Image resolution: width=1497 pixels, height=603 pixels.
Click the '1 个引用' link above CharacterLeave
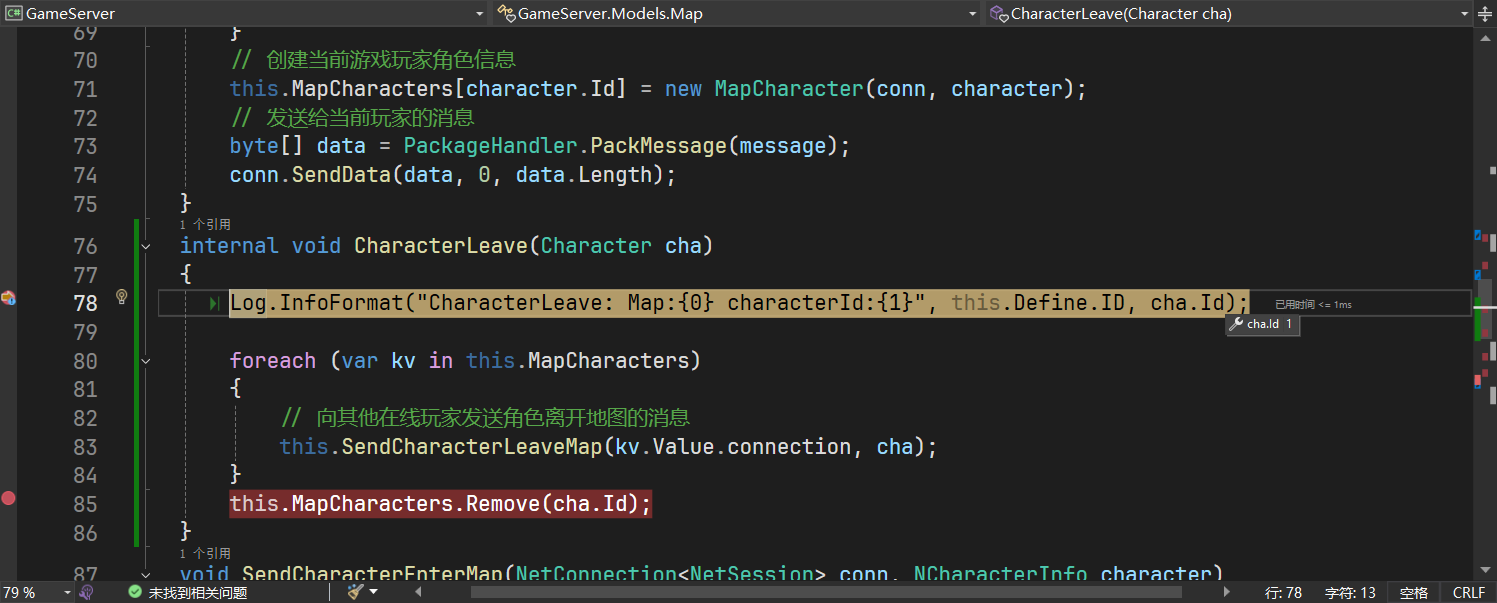pos(205,225)
